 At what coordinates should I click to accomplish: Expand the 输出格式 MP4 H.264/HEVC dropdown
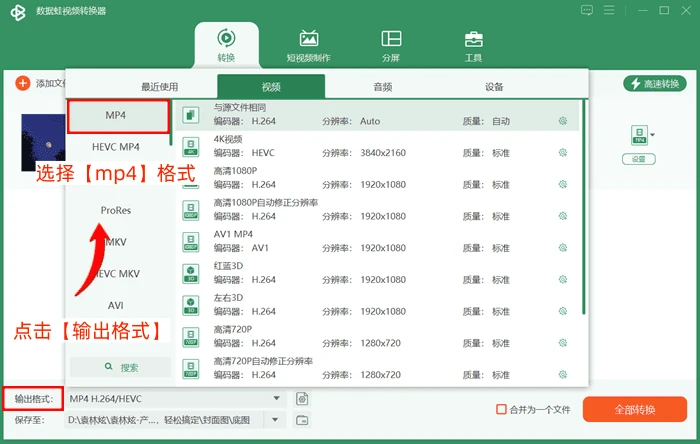(x=176, y=398)
